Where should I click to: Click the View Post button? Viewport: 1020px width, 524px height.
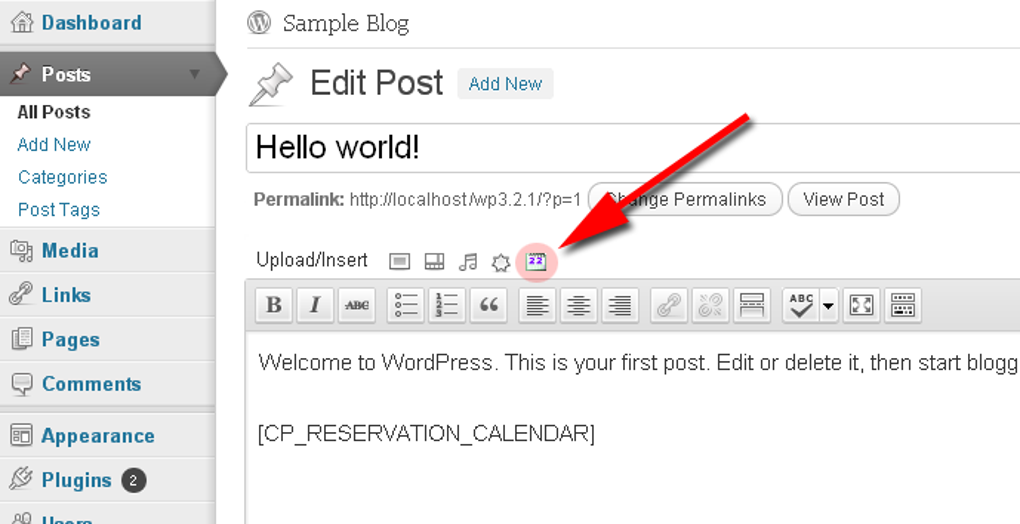coord(844,199)
